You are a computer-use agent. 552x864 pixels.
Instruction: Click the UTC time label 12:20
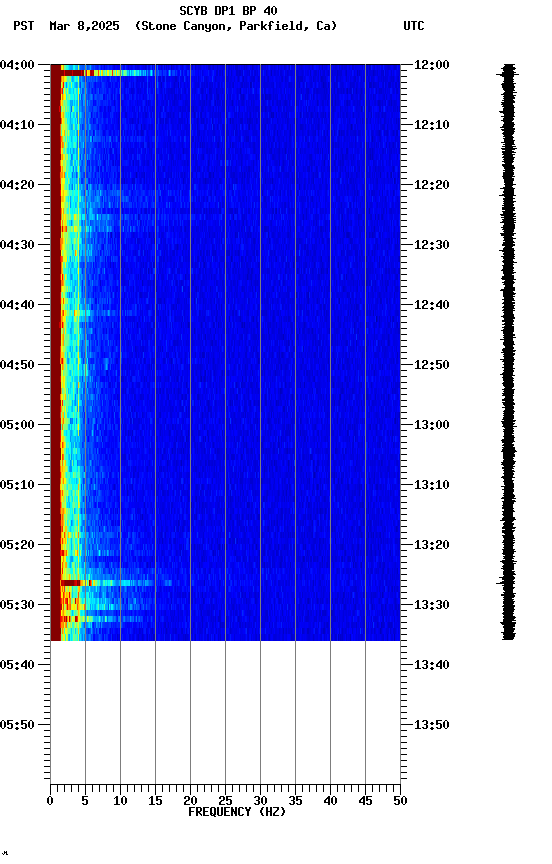click(x=432, y=185)
